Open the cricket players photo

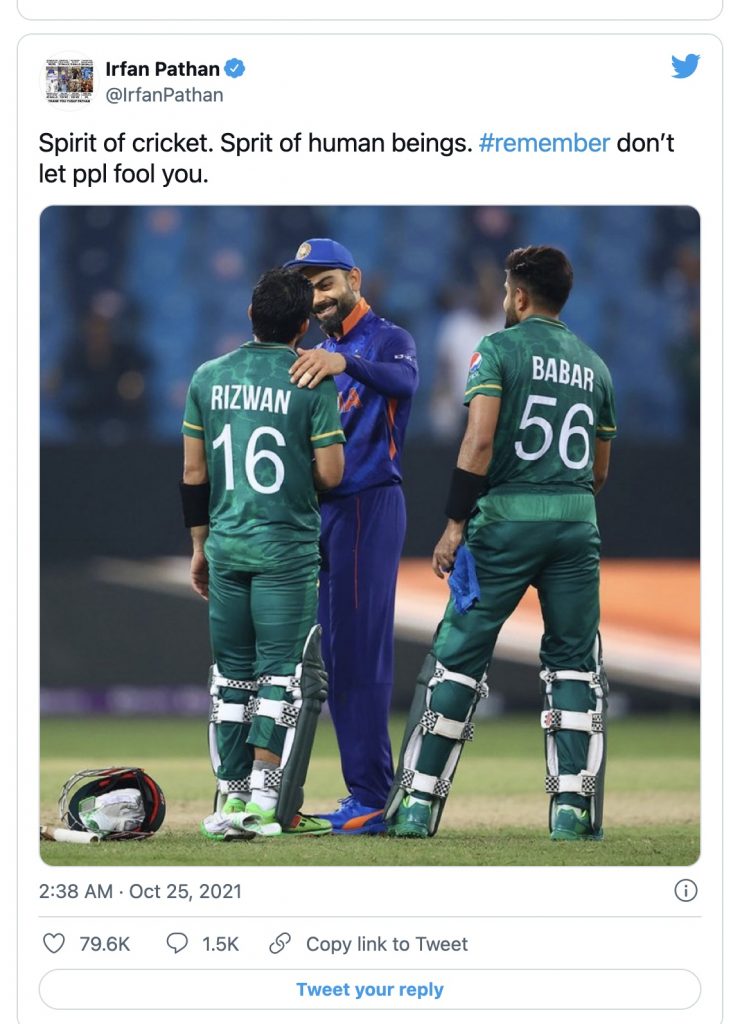(x=370, y=536)
